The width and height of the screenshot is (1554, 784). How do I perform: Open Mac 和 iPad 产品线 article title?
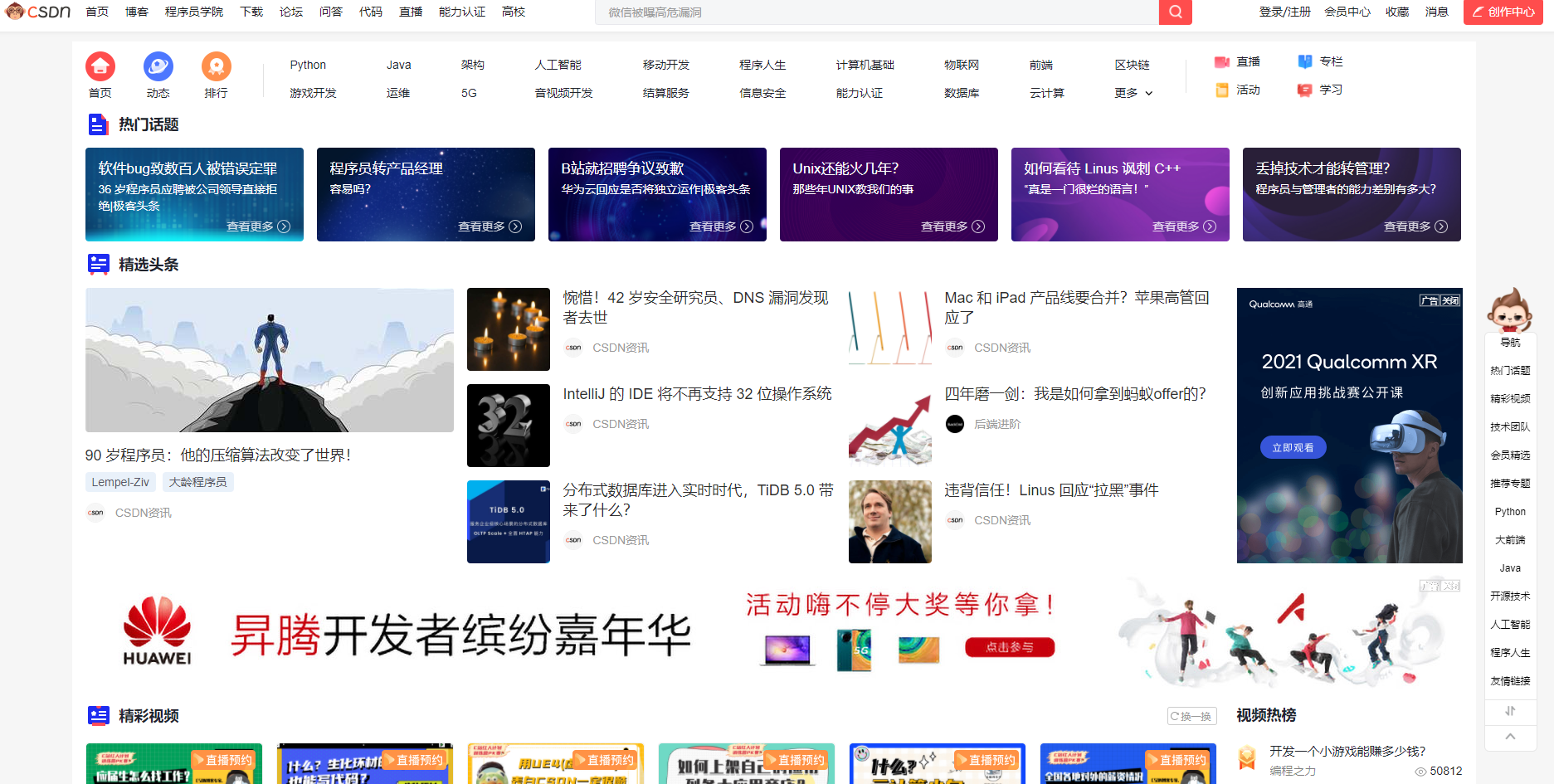click(1077, 308)
